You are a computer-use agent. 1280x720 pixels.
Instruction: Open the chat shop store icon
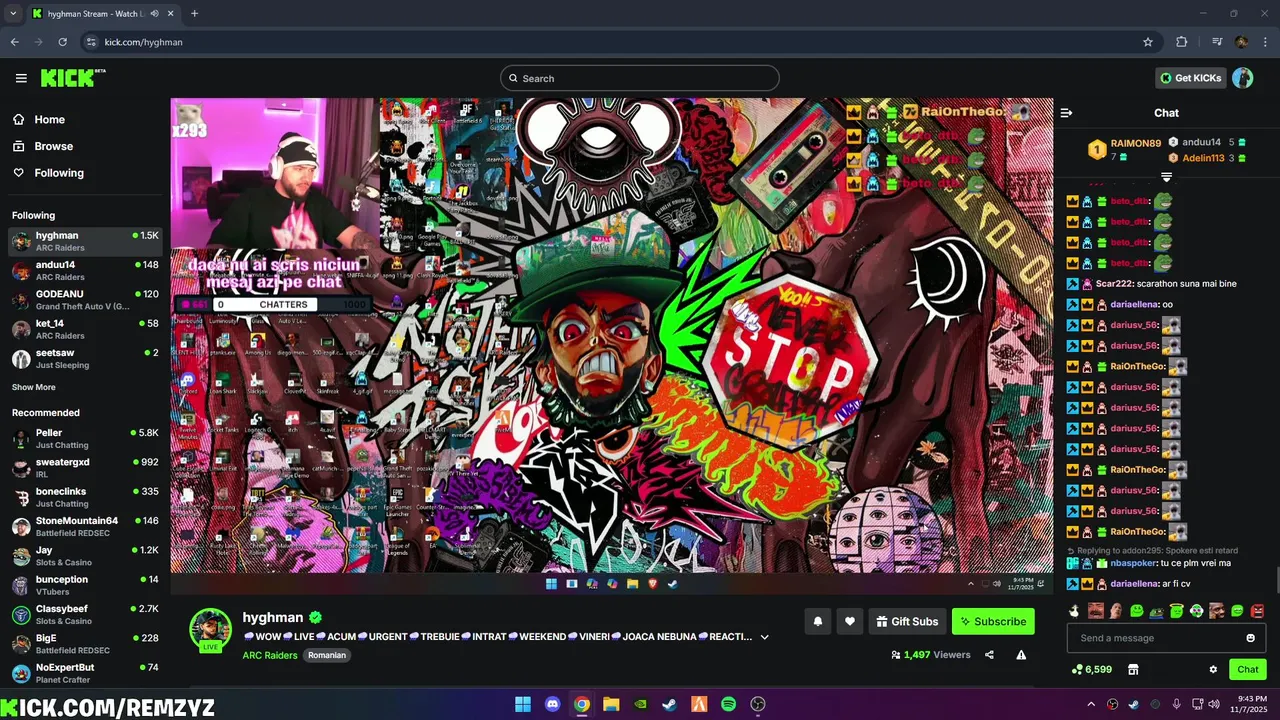tap(1133, 669)
